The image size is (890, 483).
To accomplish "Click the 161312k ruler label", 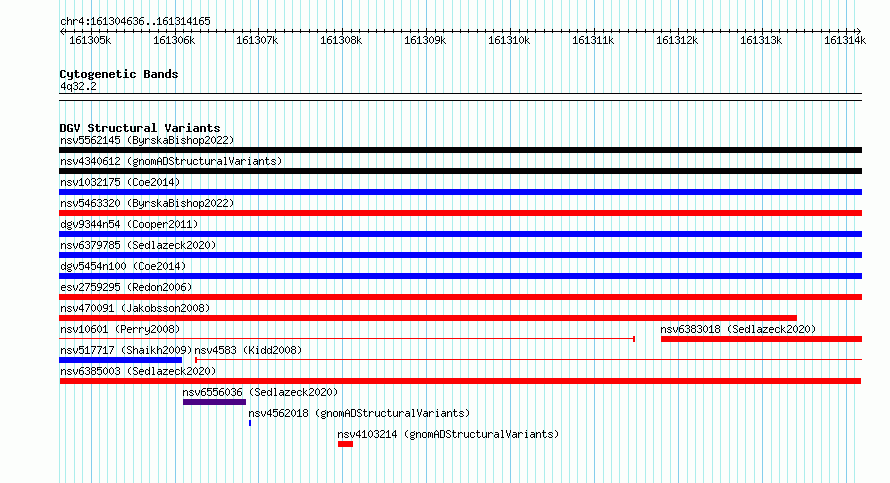I will [677, 40].
